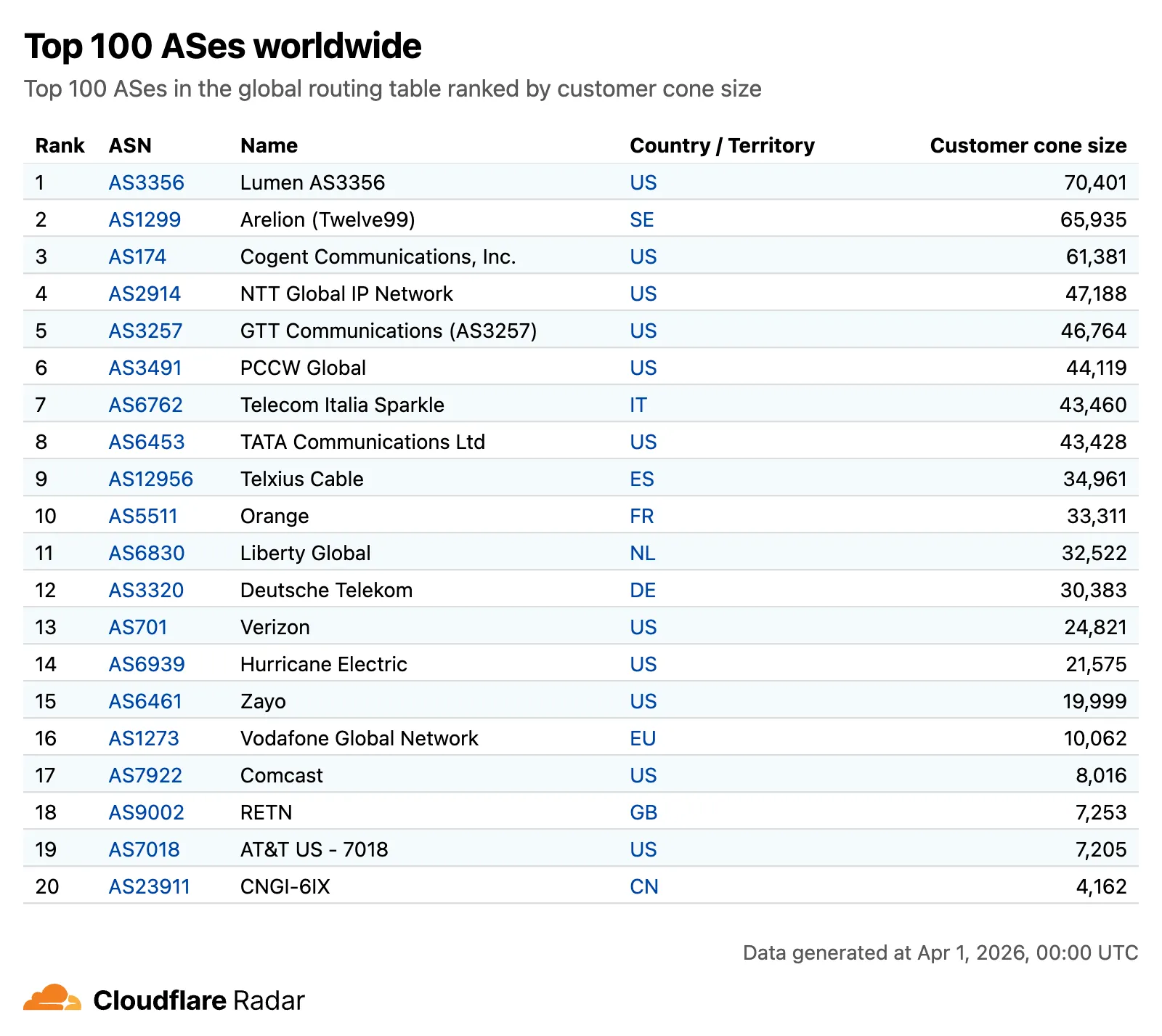This screenshot has height=1036, width=1162.
Task: Open the AS6453 TATA Communications link
Action: click(x=146, y=442)
